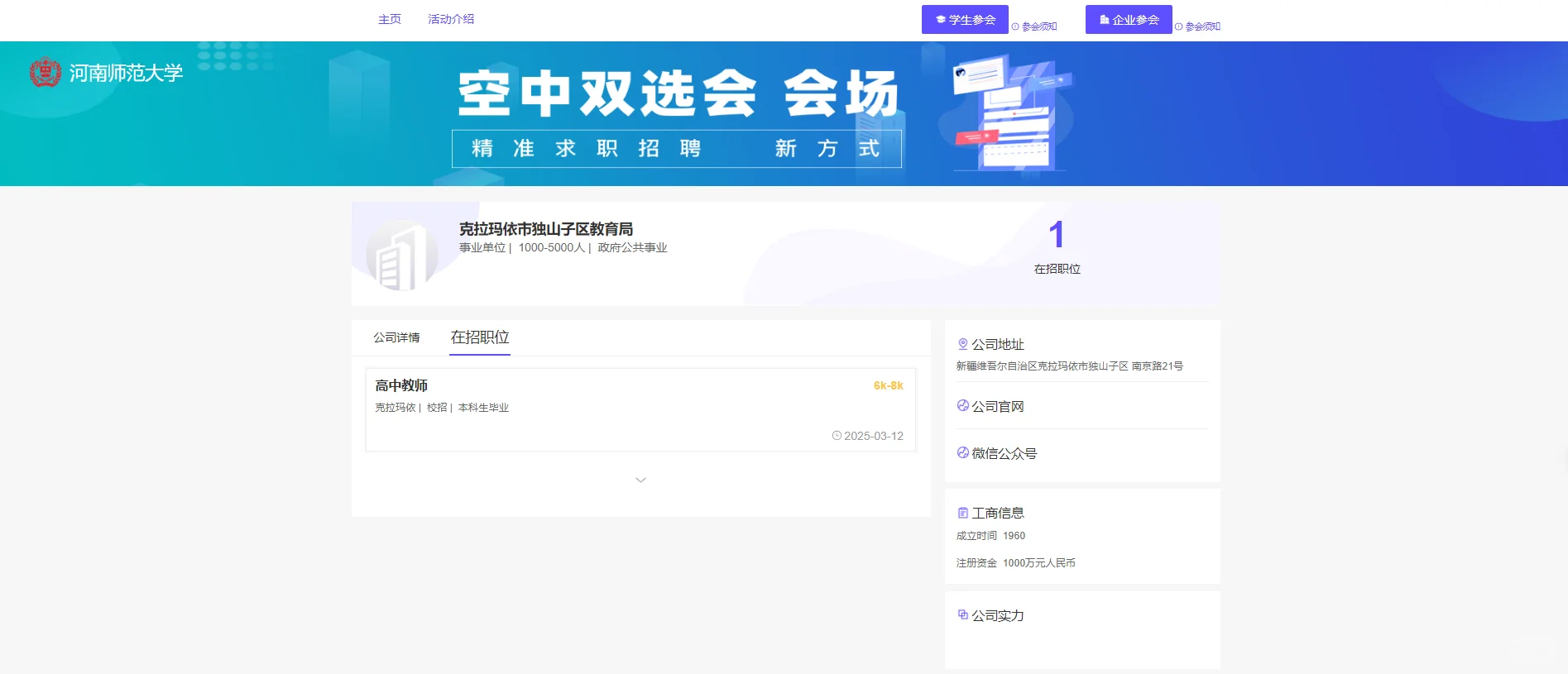
Task: Click the 1000-5000人 company size text
Action: click(x=551, y=248)
